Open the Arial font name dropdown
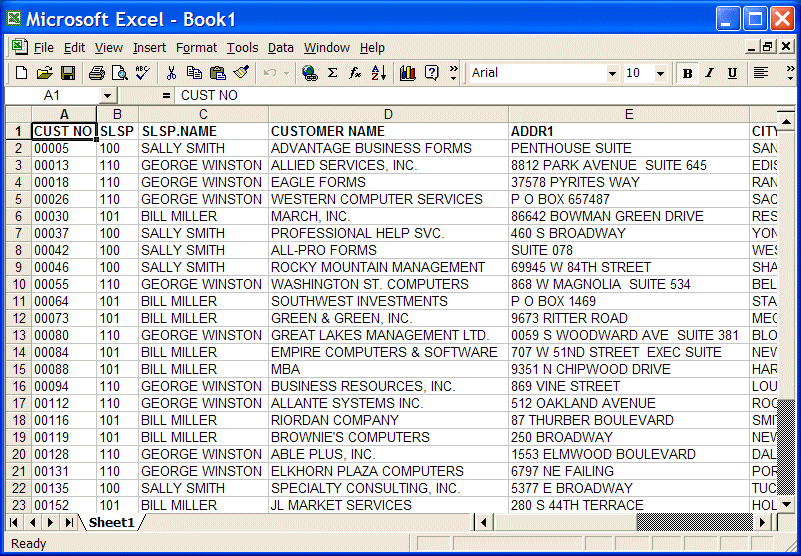The width and height of the screenshot is (801, 556). coord(612,73)
